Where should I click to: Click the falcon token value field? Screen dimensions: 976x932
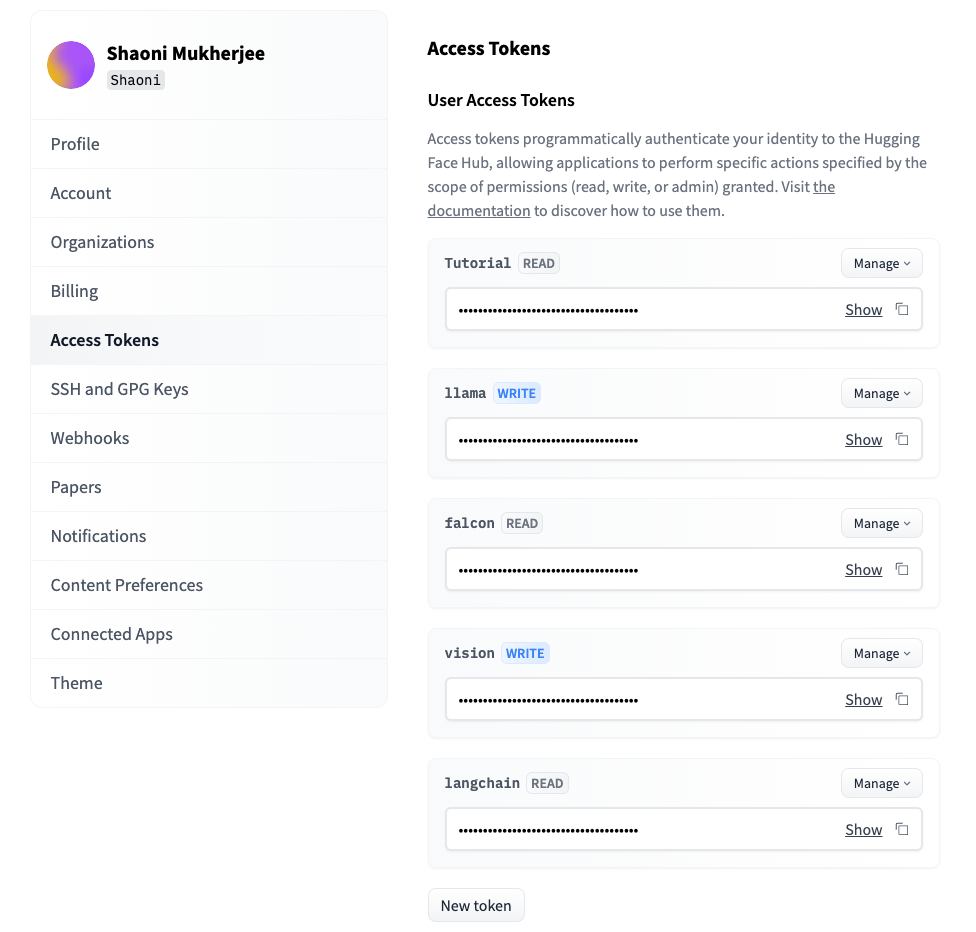click(683, 569)
